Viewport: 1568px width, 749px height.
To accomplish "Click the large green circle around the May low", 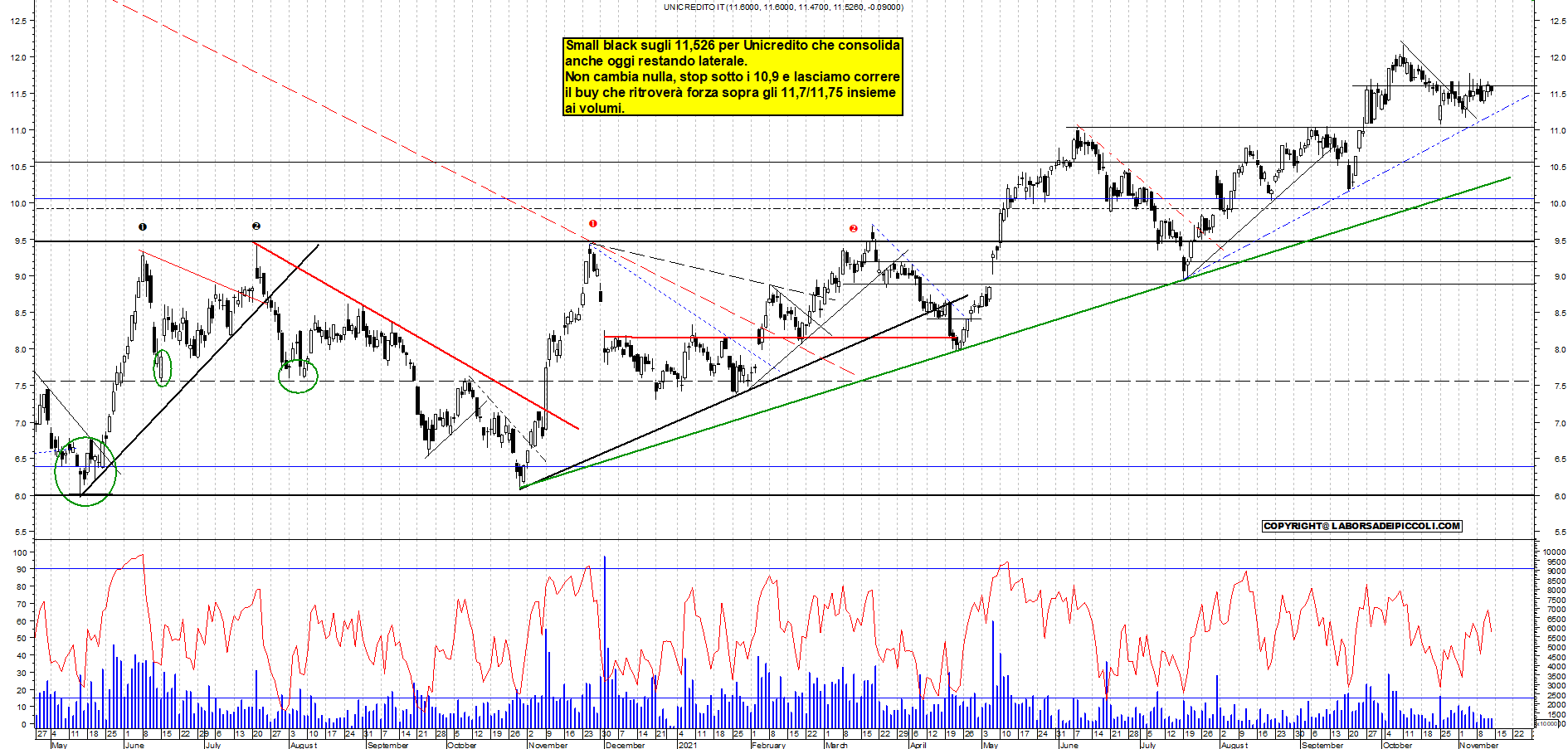I will pyautogui.click(x=85, y=471).
